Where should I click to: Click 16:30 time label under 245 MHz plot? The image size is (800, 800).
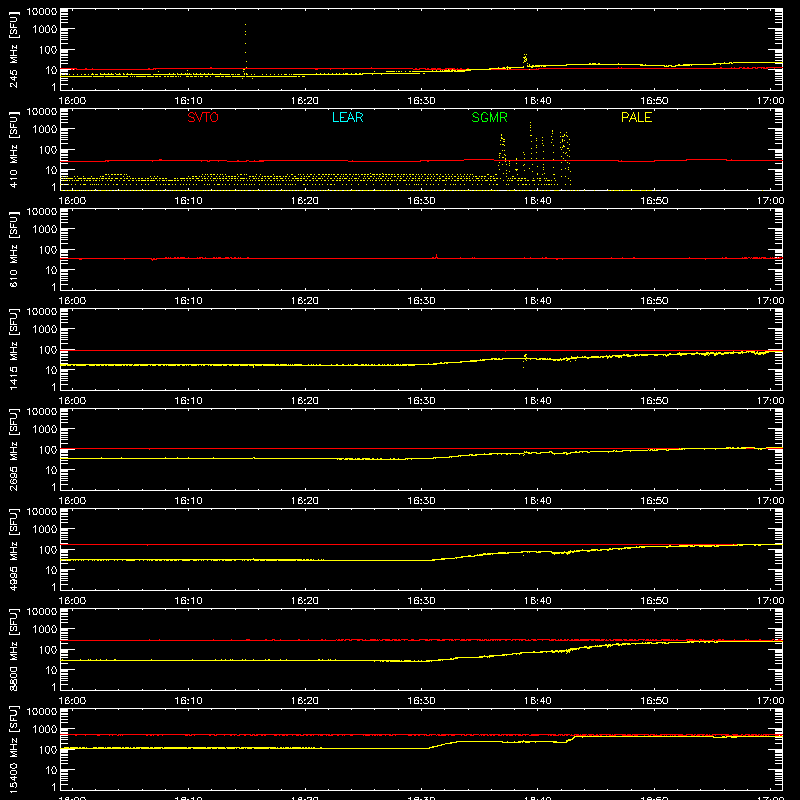click(421, 101)
